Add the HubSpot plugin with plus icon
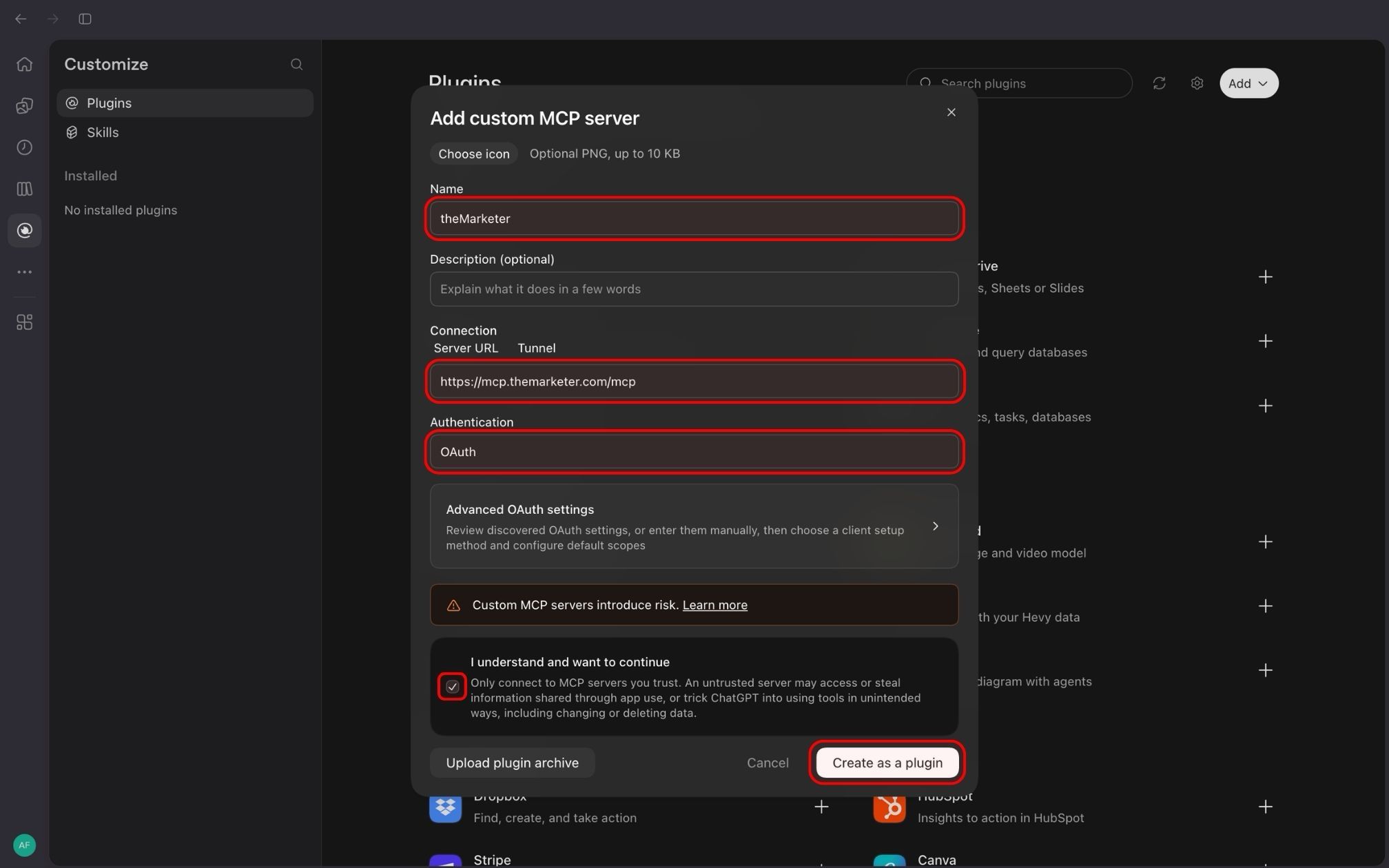This screenshot has height=868, width=1389. pos(1265,807)
